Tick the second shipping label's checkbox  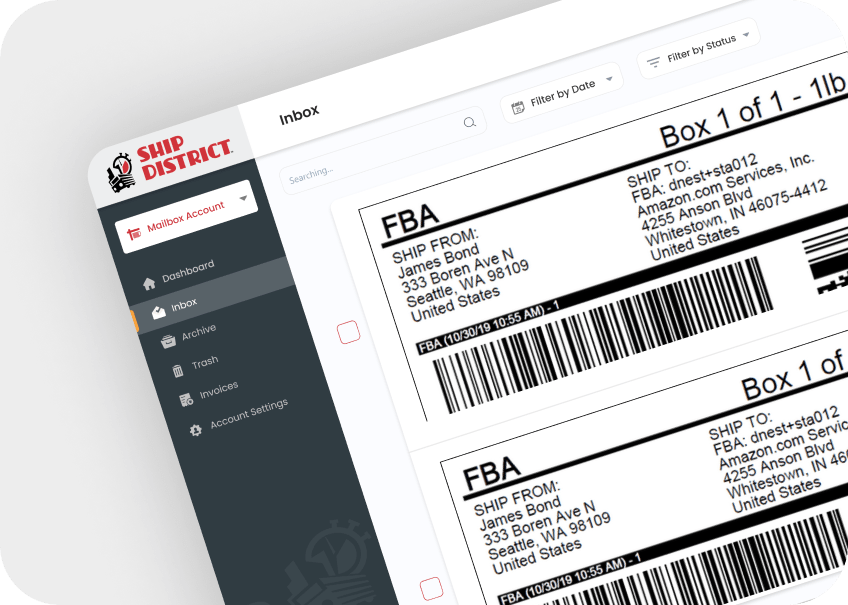click(x=431, y=588)
